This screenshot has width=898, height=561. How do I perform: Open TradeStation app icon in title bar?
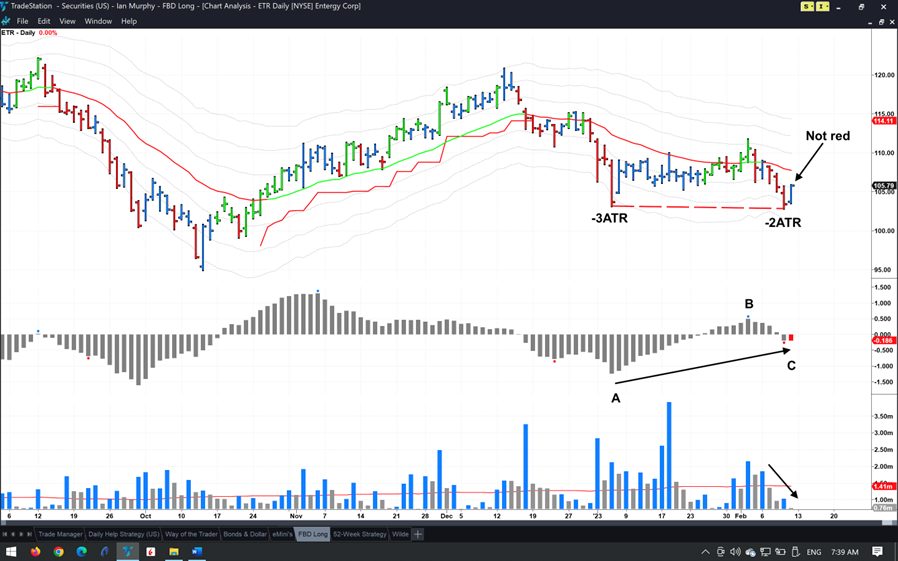click(x=5, y=6)
